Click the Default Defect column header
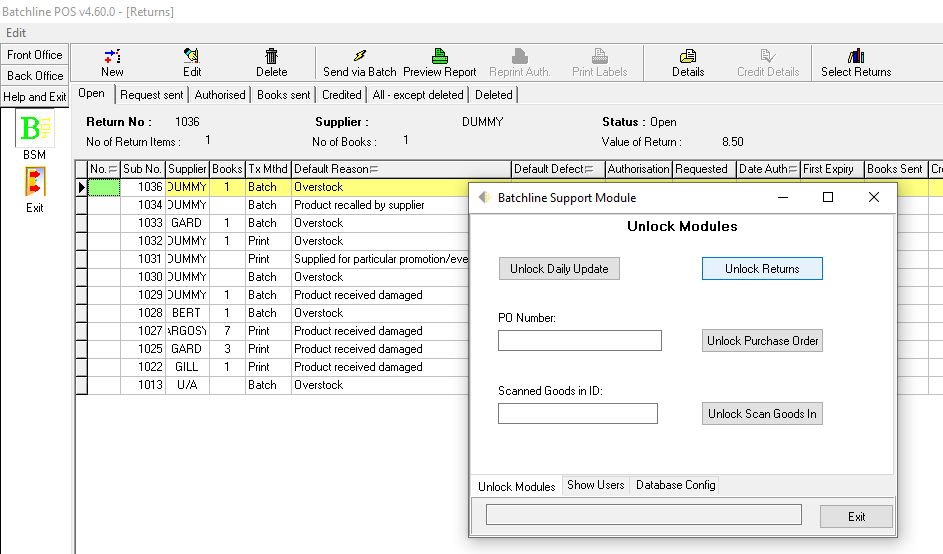 (558, 169)
